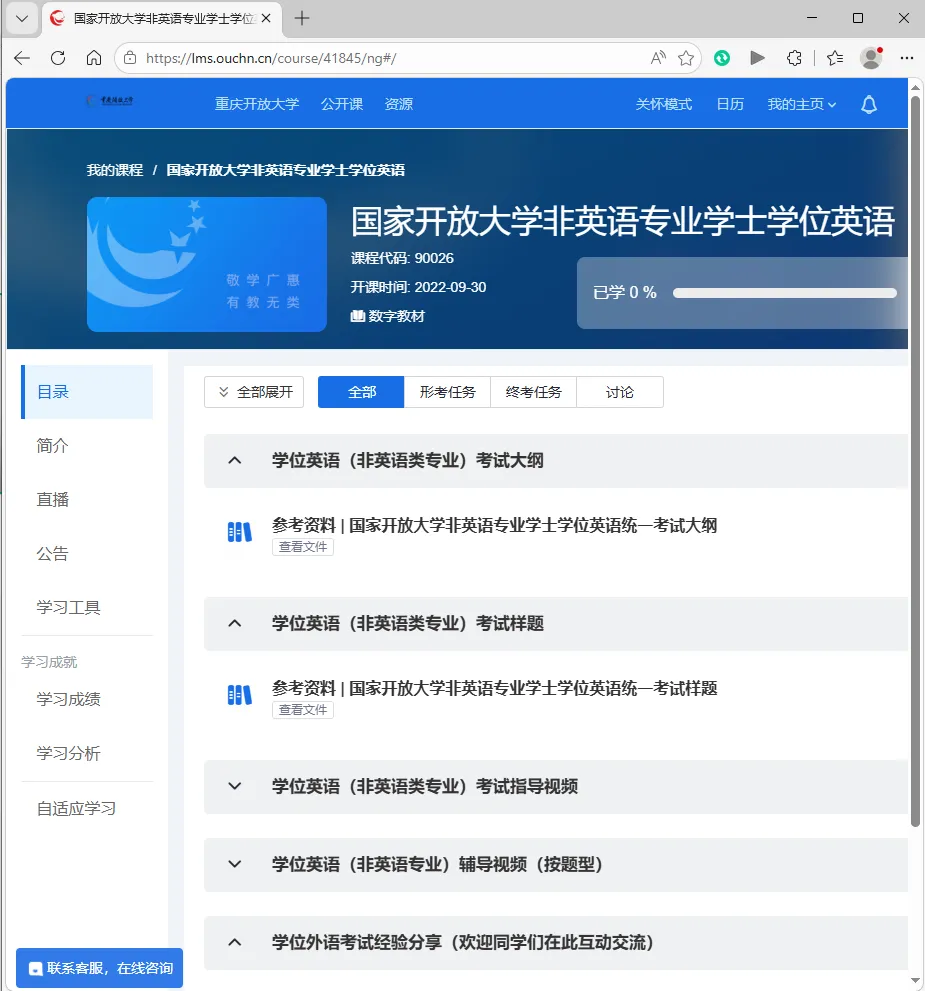Open 统一考试样题 reference material link
925x991 pixels.
click(x=495, y=688)
